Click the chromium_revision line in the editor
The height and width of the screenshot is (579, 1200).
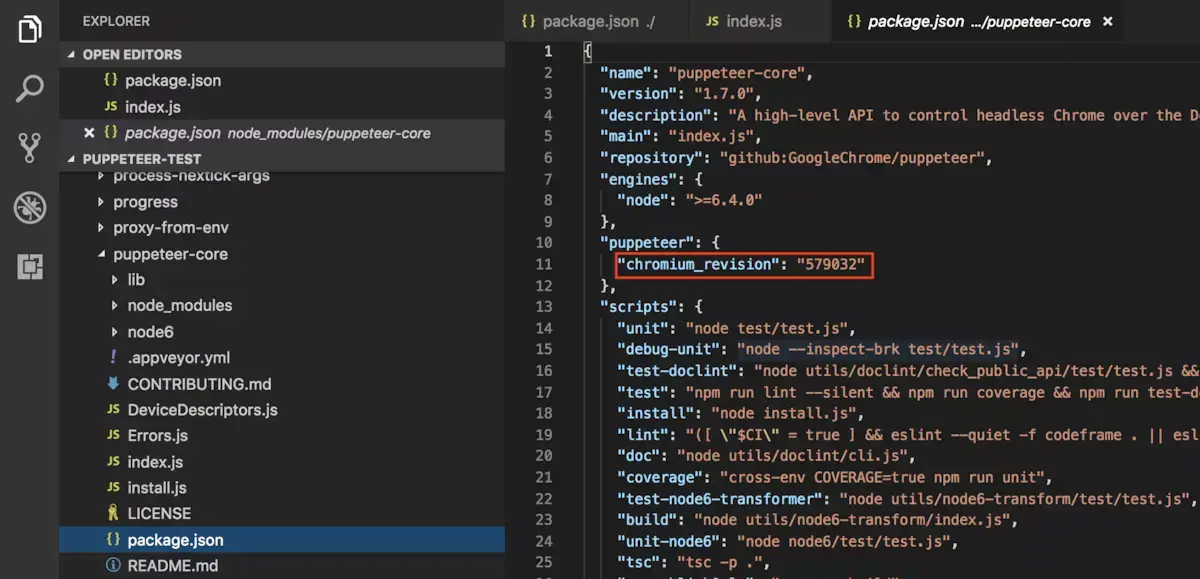pos(743,265)
